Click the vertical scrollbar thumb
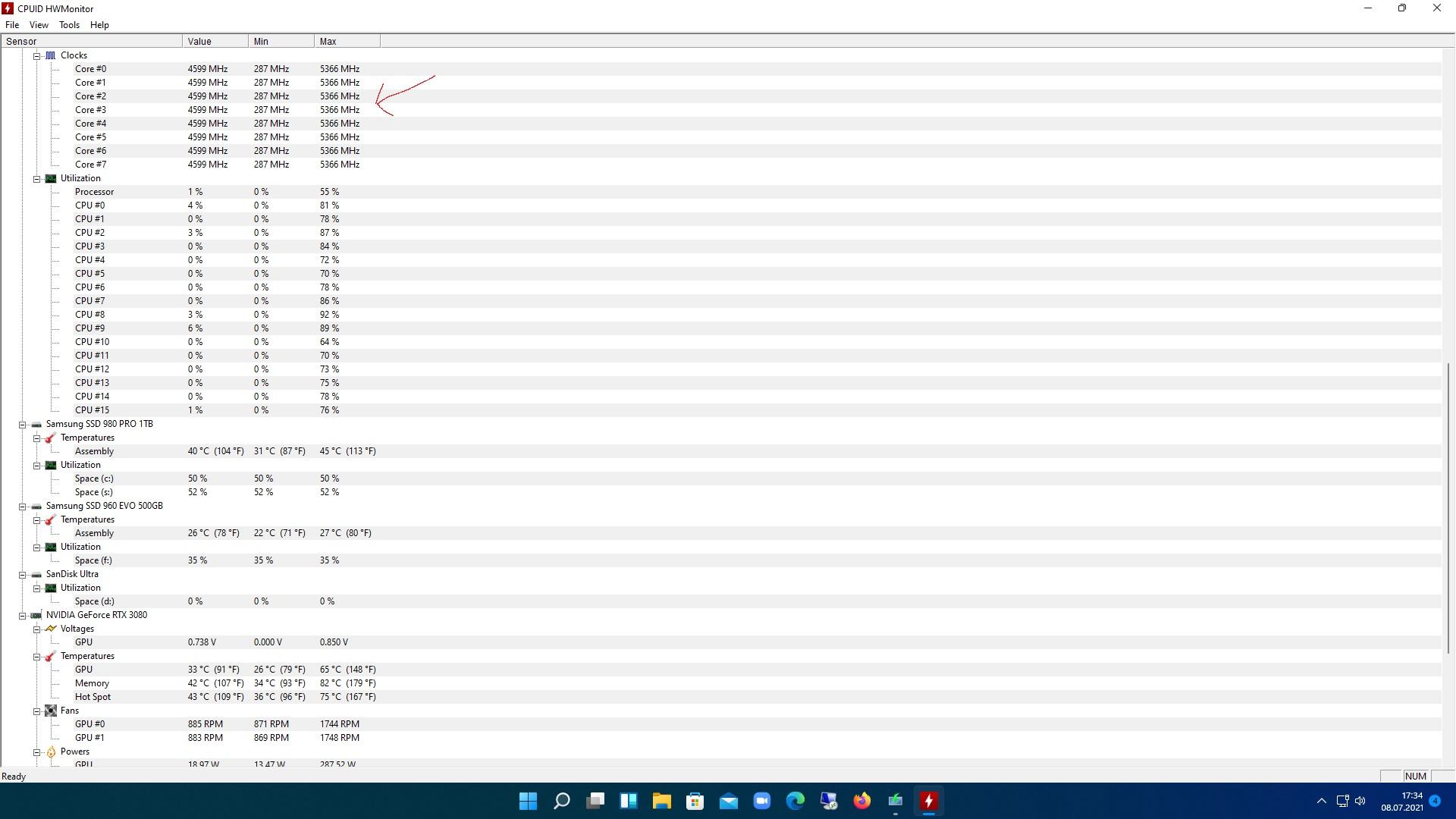 tap(1448, 507)
